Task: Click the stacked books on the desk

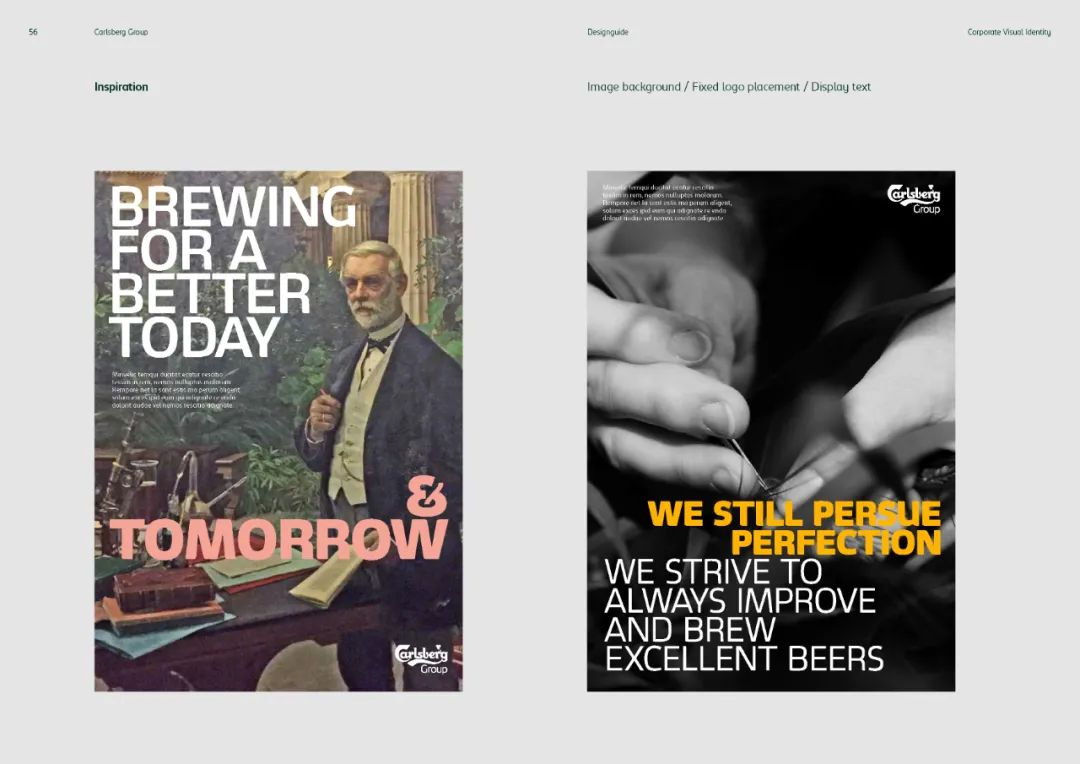Action: [164, 599]
